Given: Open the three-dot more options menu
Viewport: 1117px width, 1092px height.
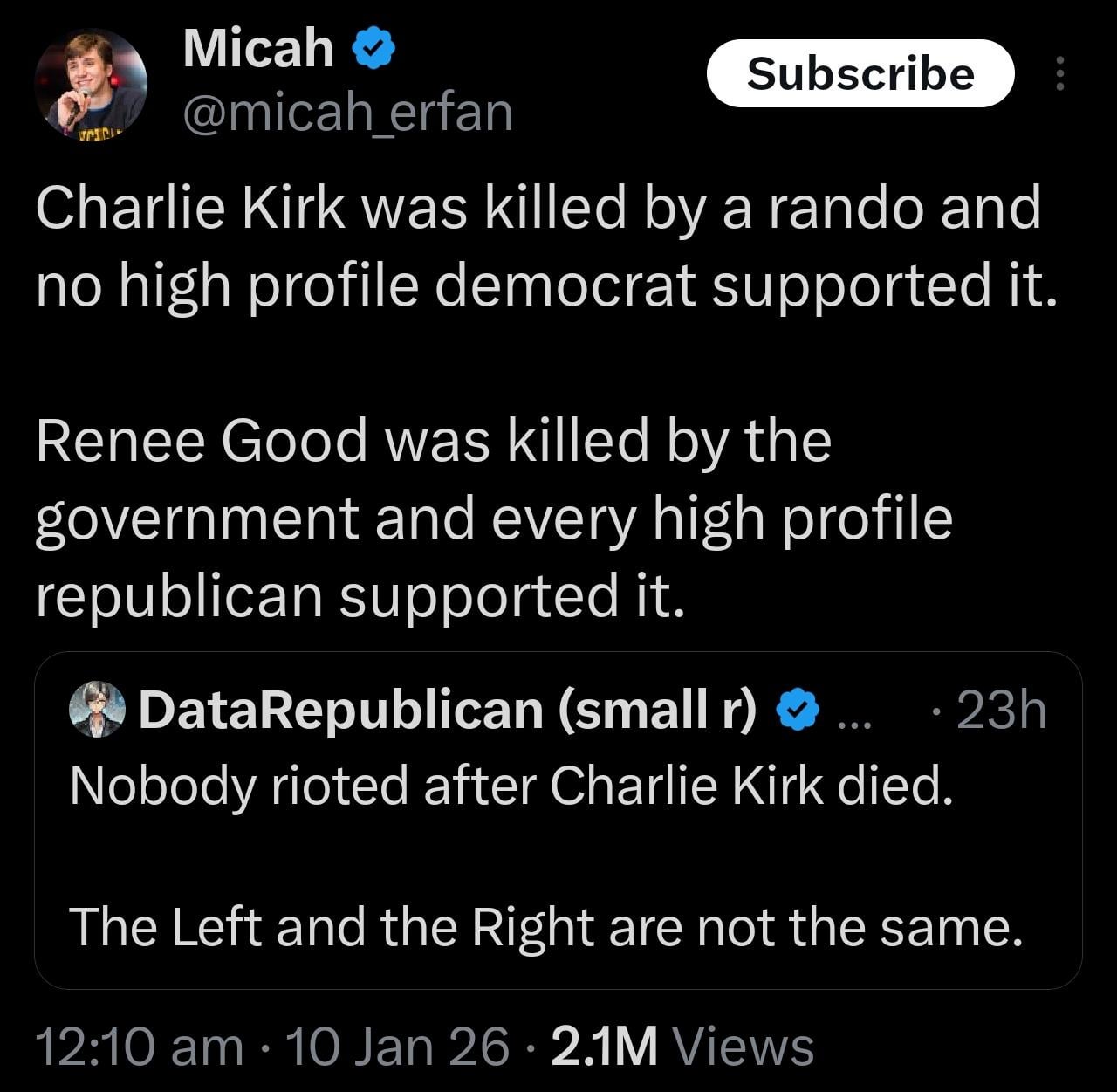Looking at the screenshot, I should [x=1059, y=74].
